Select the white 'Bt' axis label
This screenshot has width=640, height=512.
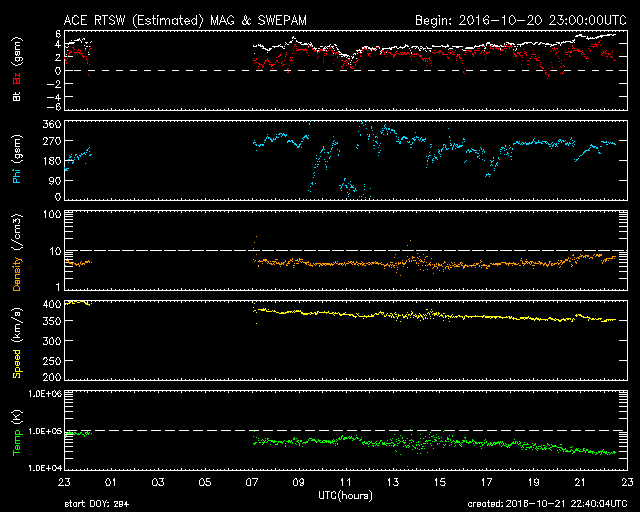(x=17, y=96)
